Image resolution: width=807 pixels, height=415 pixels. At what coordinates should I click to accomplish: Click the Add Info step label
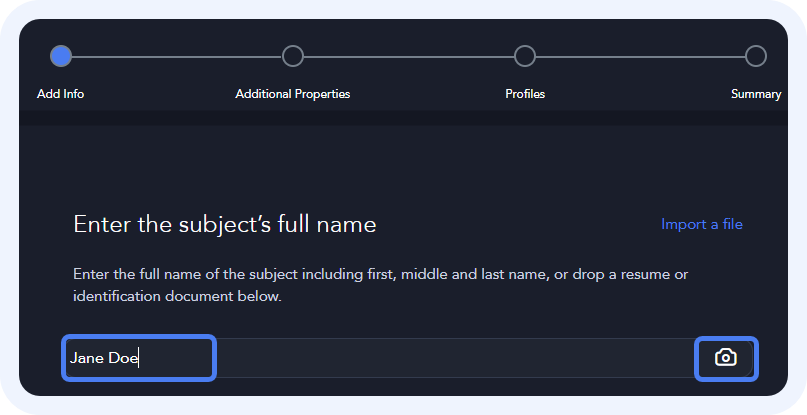click(x=61, y=94)
